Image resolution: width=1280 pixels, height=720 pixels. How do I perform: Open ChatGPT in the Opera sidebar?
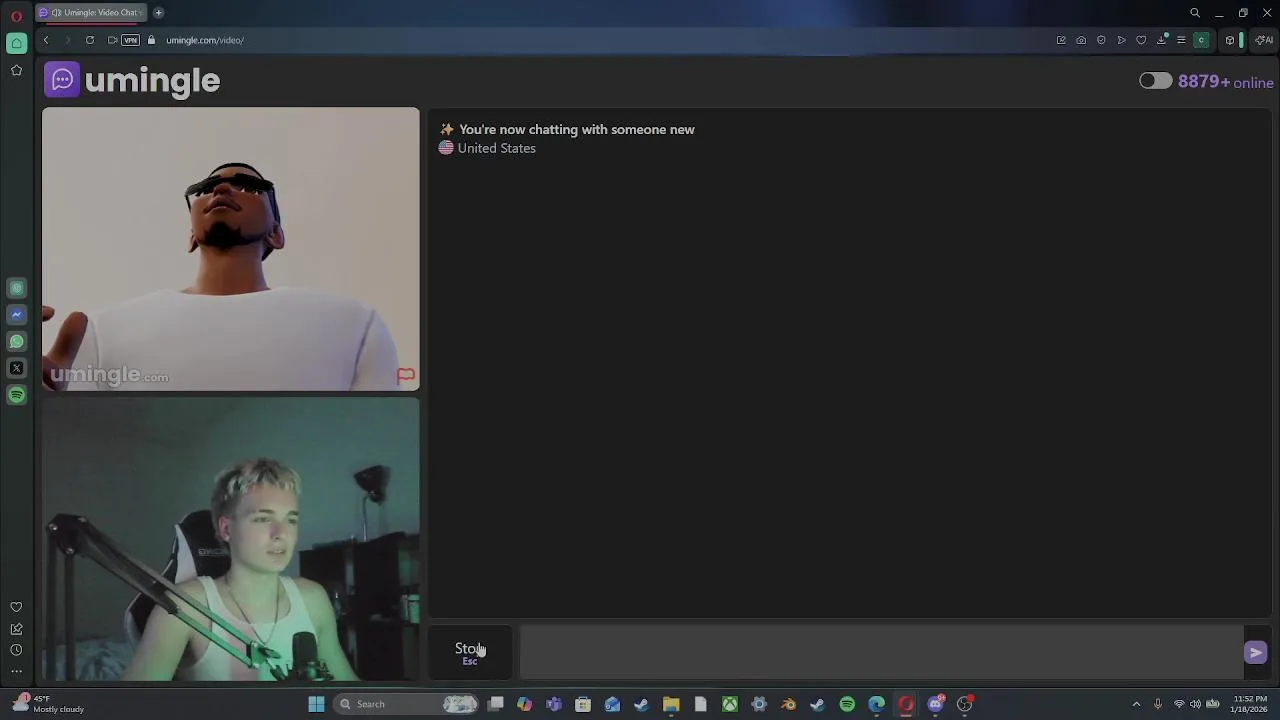click(x=16, y=288)
